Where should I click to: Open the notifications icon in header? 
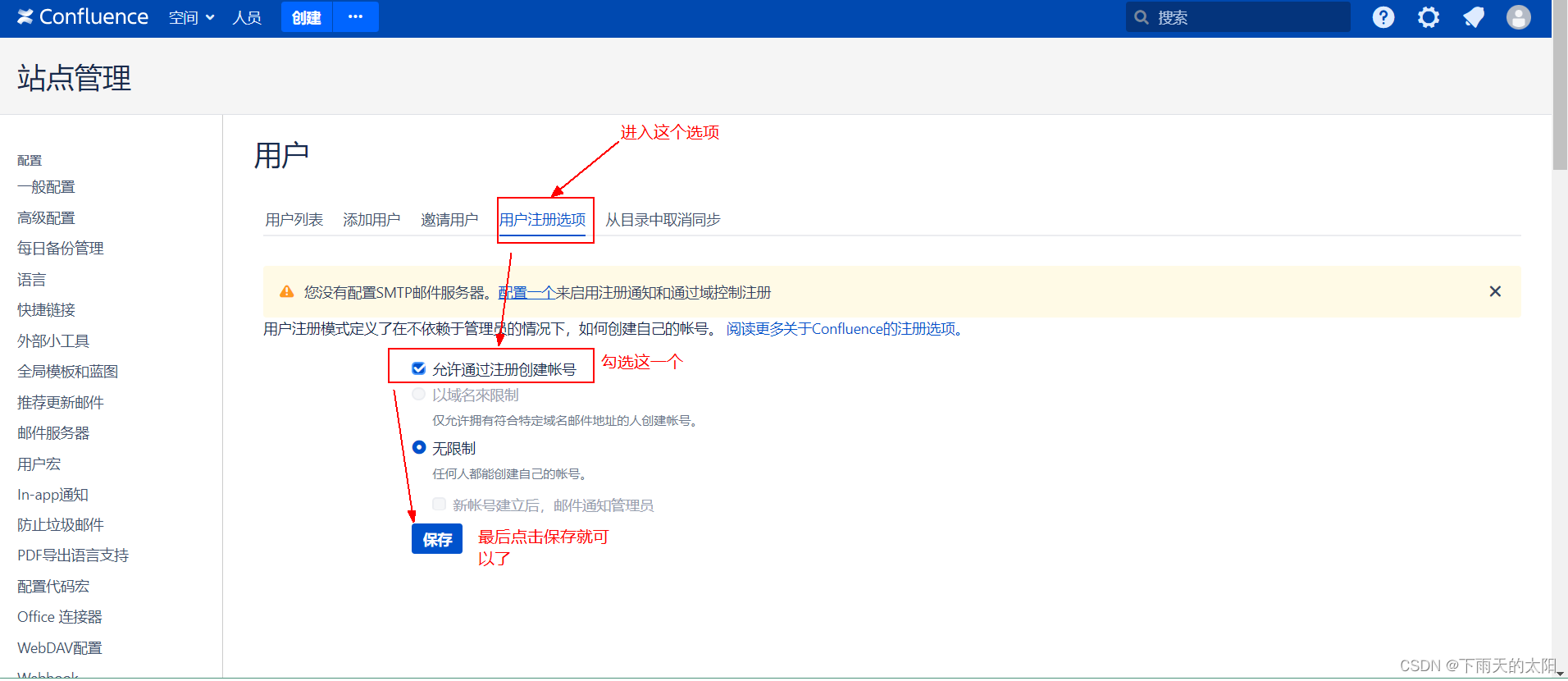pos(1474,17)
